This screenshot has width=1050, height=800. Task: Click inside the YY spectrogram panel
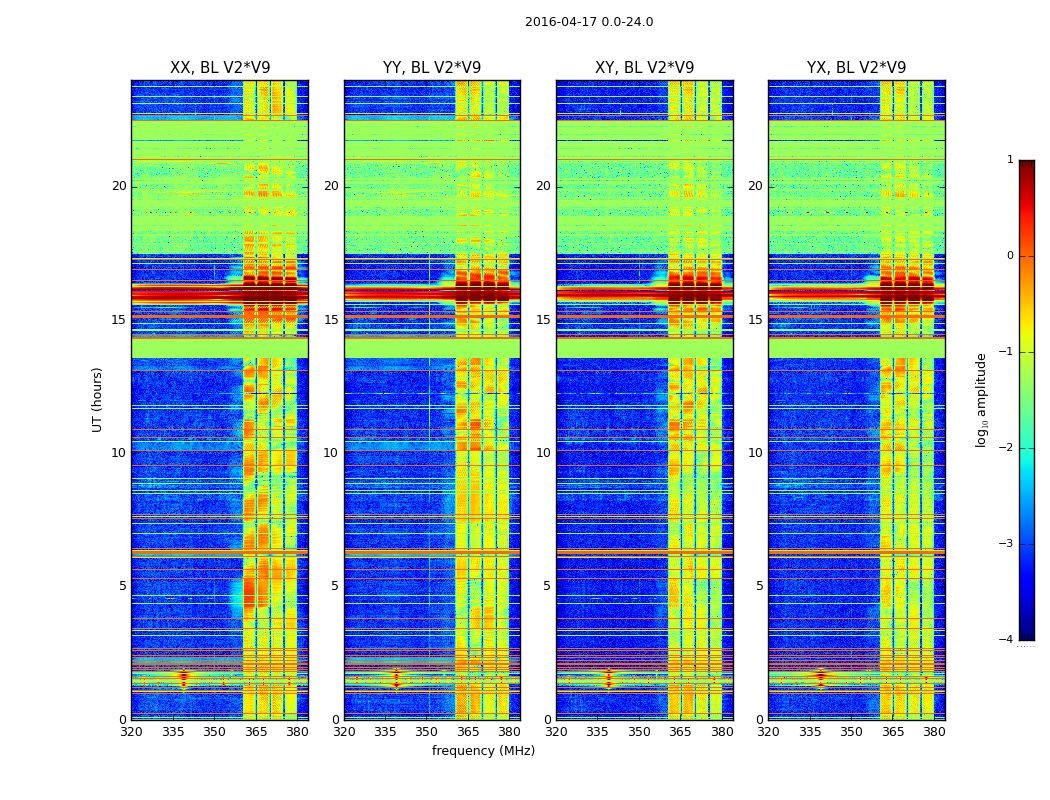(x=432, y=400)
